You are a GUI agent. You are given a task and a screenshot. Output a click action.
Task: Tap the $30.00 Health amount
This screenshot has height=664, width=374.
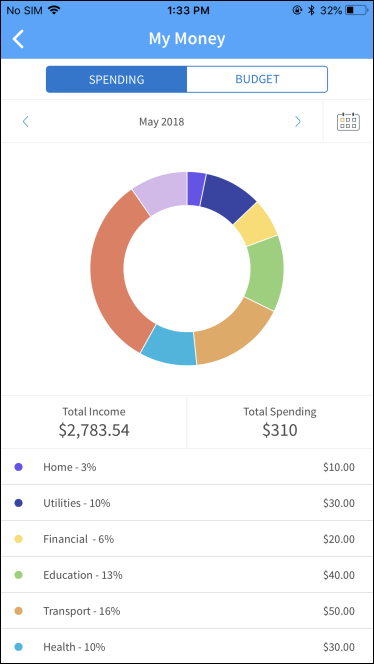(339, 647)
